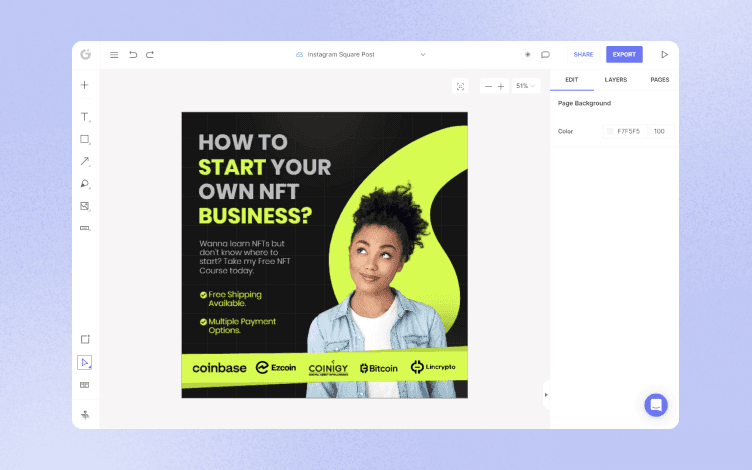Activate the selection cursor tool
Viewport: 752px width, 470px height.
click(84, 363)
